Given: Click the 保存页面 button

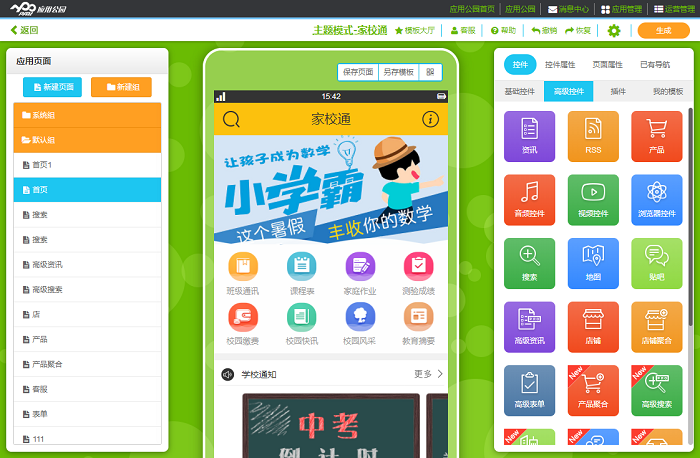Looking at the screenshot, I should click(358, 72).
